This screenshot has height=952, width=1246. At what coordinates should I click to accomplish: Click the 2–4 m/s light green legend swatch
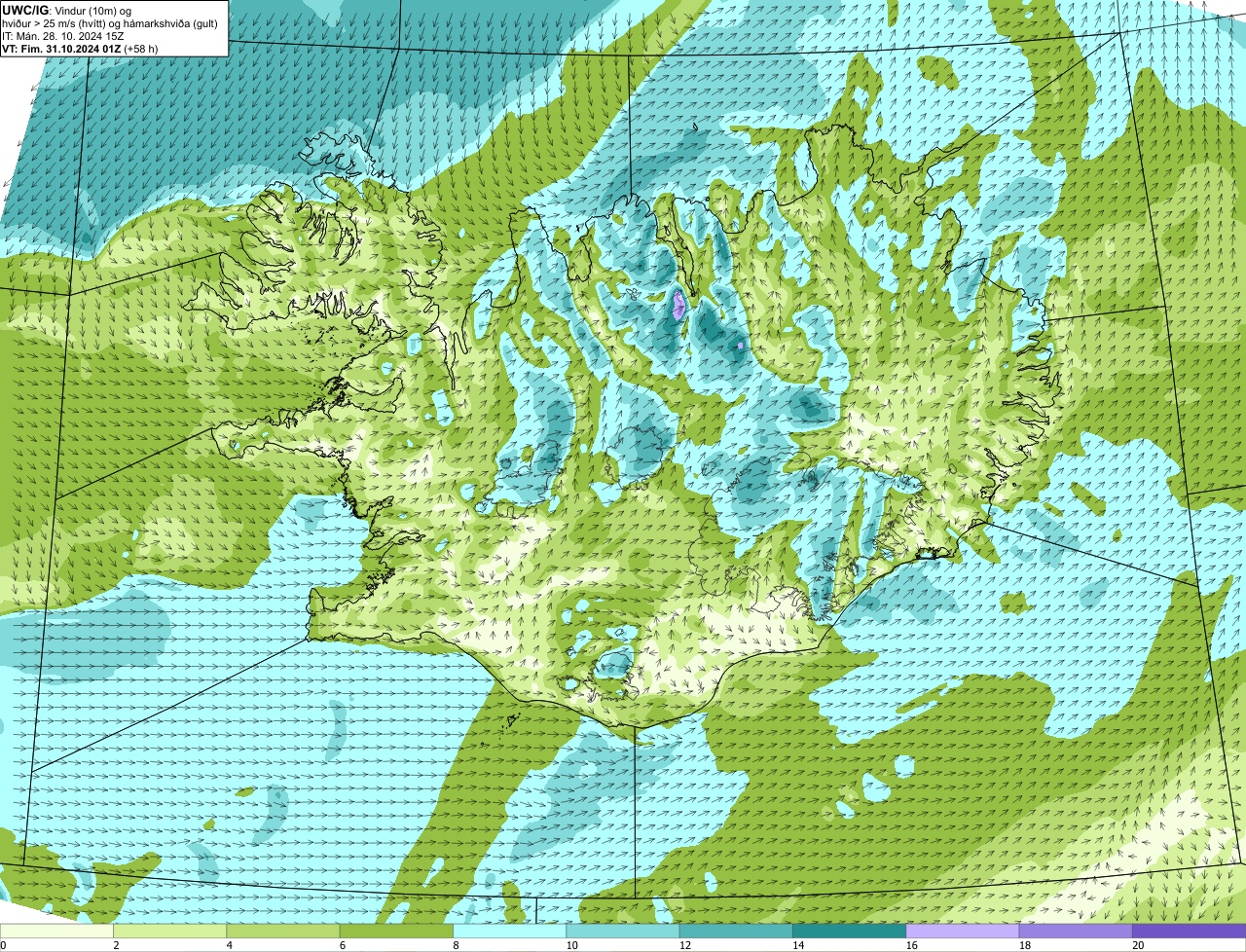click(169, 931)
